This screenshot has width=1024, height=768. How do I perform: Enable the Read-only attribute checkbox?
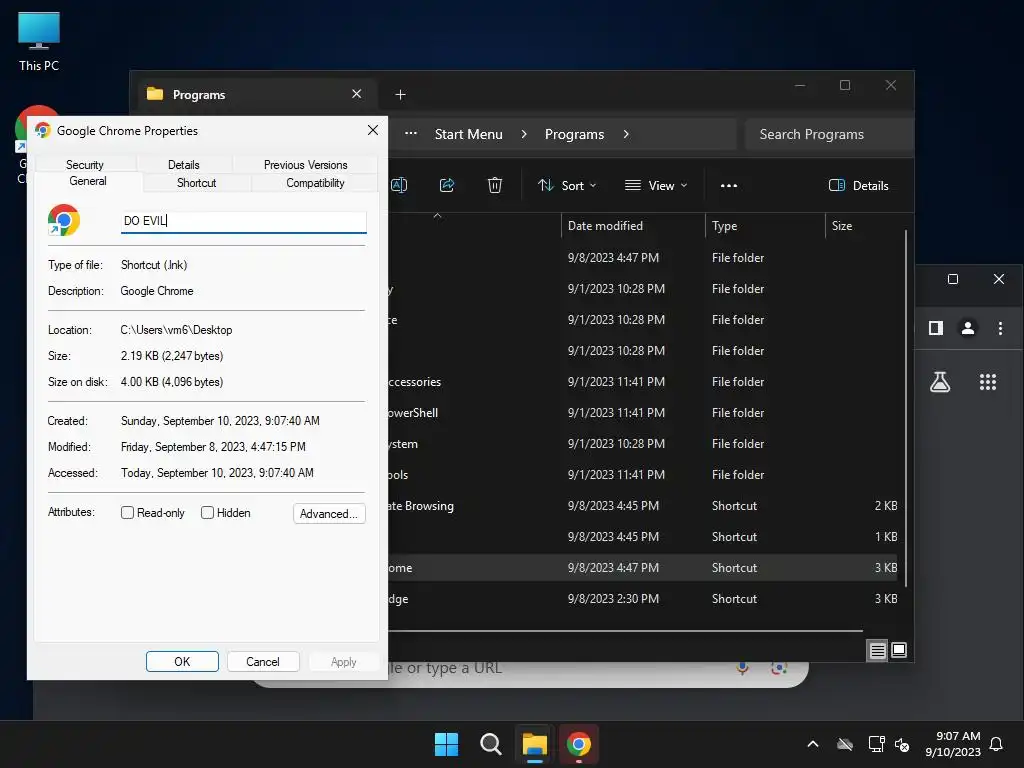[x=127, y=513]
